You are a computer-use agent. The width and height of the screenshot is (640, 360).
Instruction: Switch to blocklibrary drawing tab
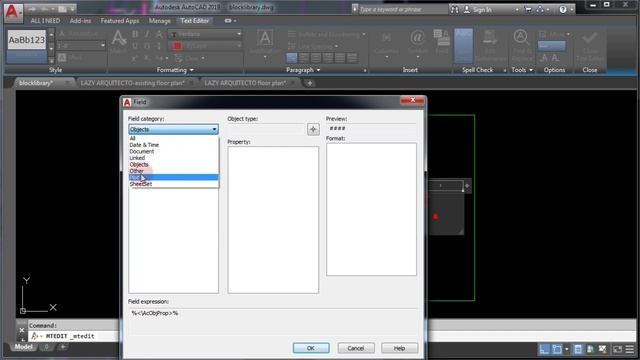(36, 83)
